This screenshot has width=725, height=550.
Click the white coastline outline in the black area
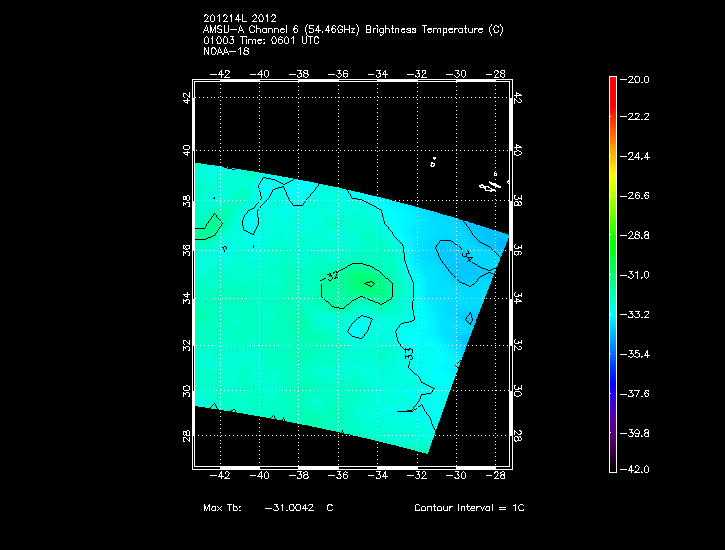(489, 184)
